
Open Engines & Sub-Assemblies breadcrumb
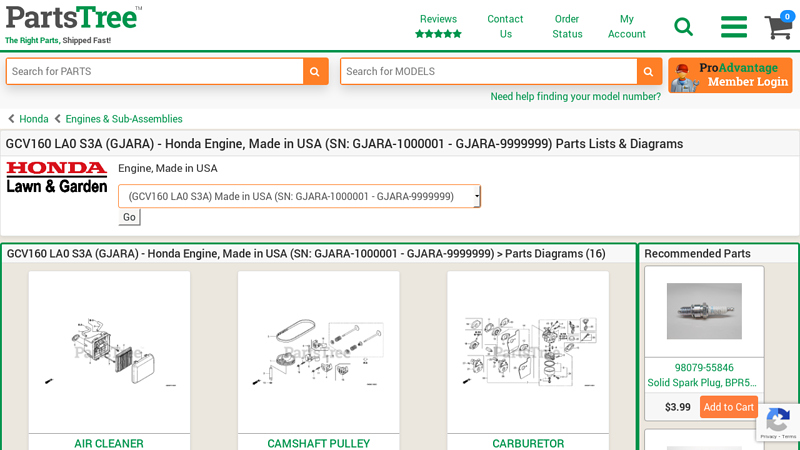[124, 119]
